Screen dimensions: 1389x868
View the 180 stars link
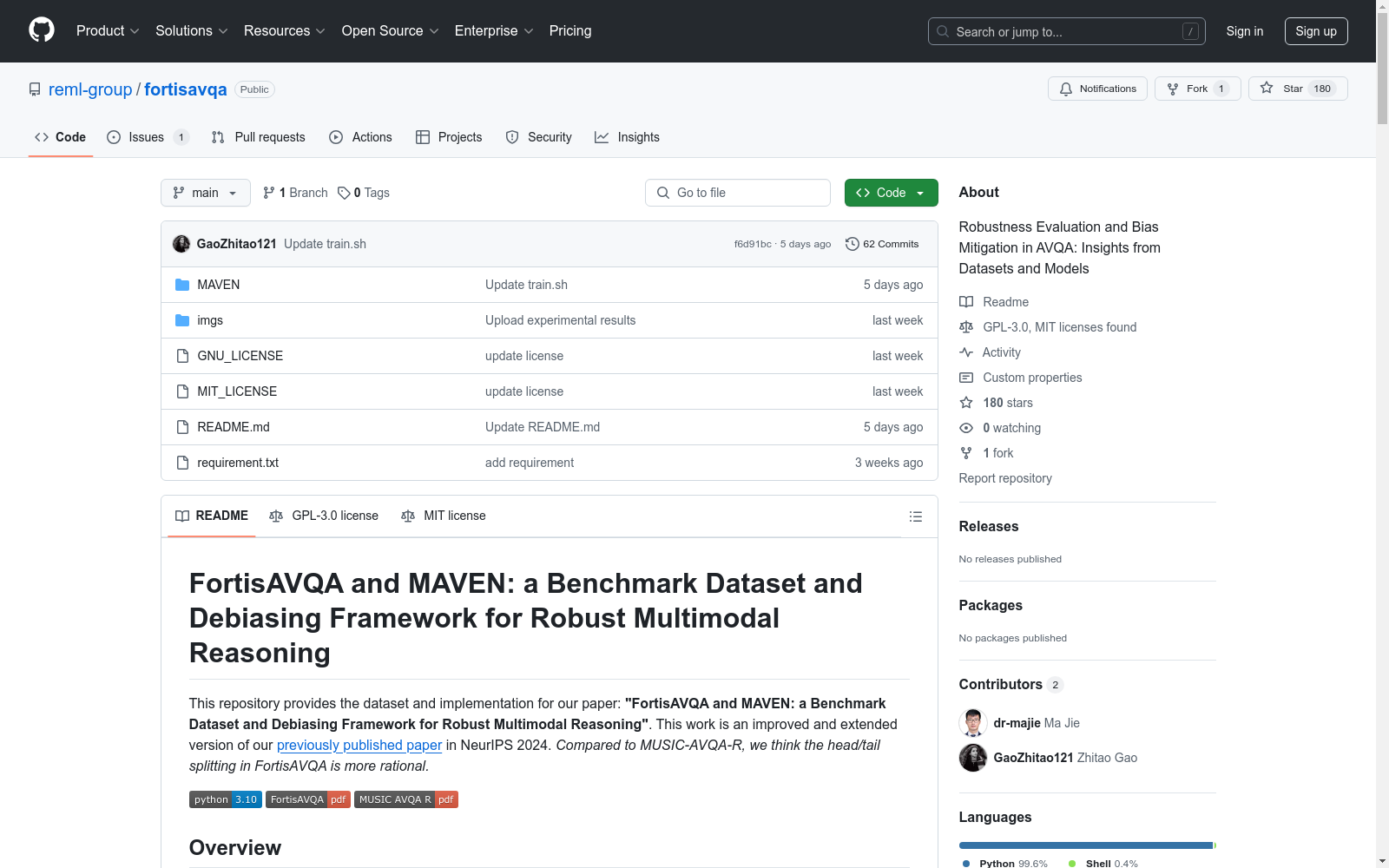pos(997,403)
